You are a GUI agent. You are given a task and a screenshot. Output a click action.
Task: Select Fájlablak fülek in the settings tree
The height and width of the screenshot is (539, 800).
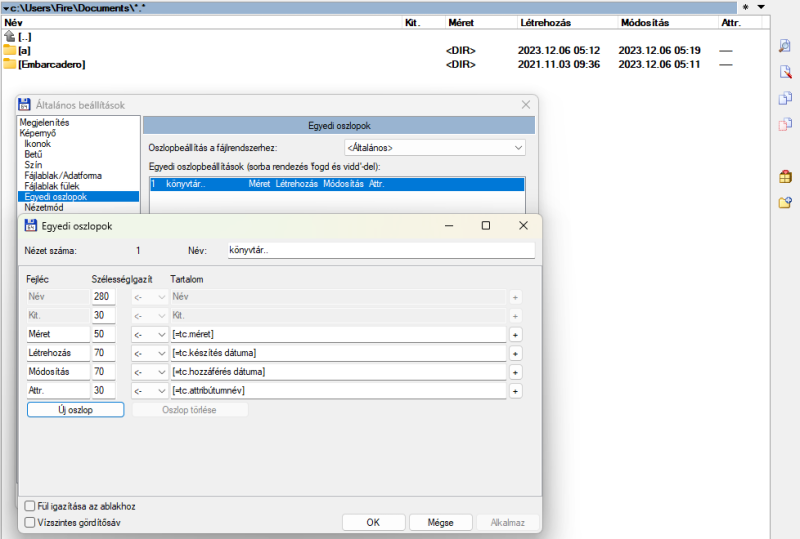(52, 186)
